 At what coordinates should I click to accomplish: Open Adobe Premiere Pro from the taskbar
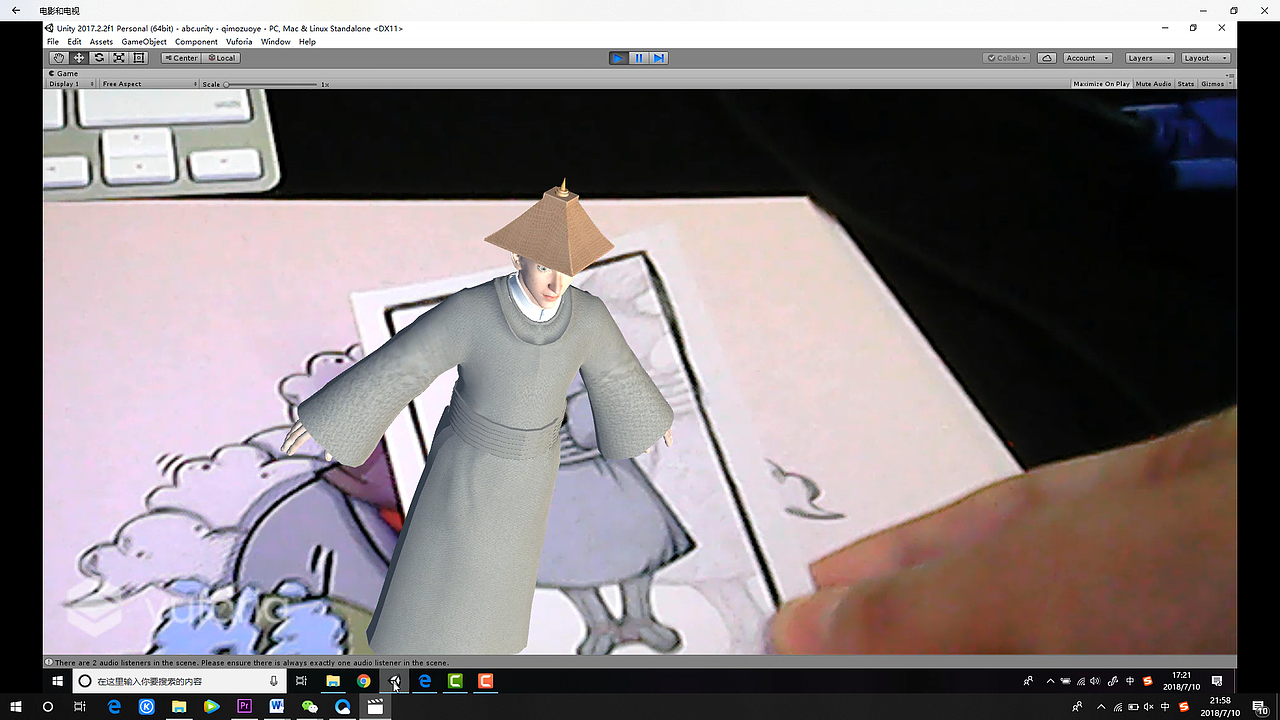244,707
